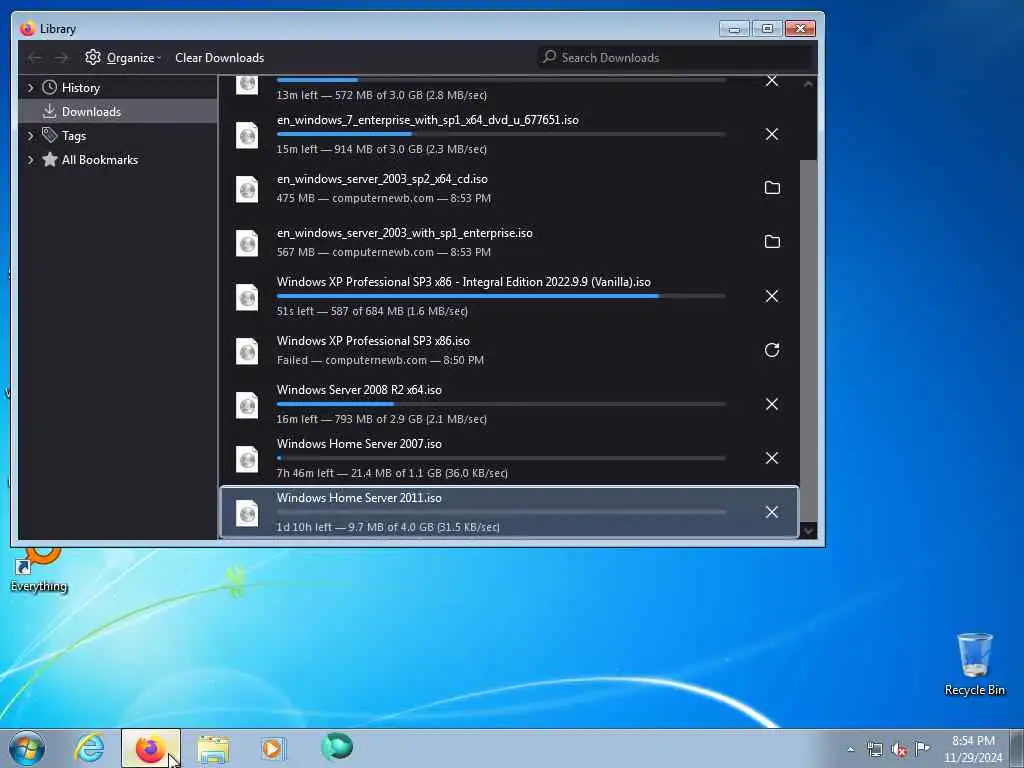Click the Windows Server 2008 R2 progress bar
The image size is (1024, 768).
(501, 404)
